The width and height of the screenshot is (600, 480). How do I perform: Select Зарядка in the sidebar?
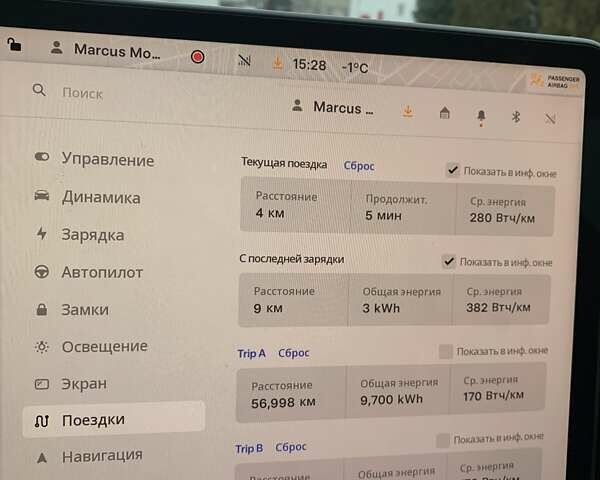[92, 235]
